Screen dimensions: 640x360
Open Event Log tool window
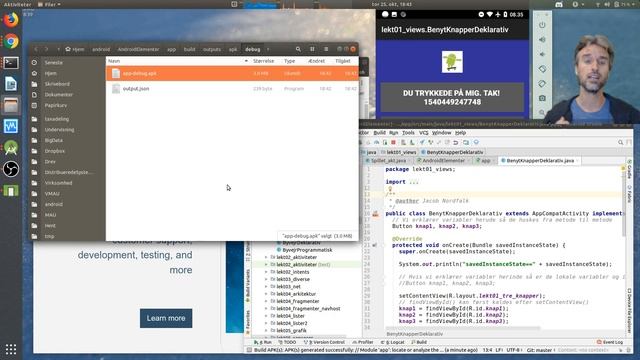coord(610,342)
